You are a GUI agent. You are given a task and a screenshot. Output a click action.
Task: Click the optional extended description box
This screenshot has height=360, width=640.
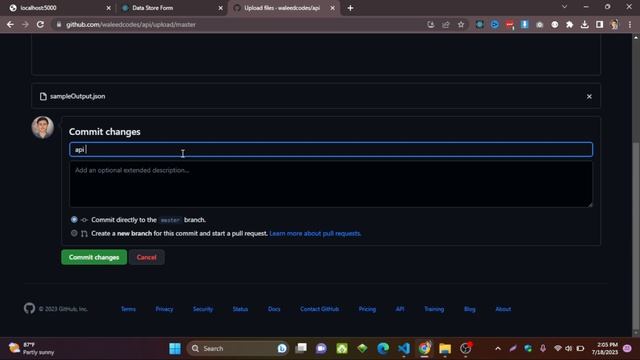(x=331, y=184)
